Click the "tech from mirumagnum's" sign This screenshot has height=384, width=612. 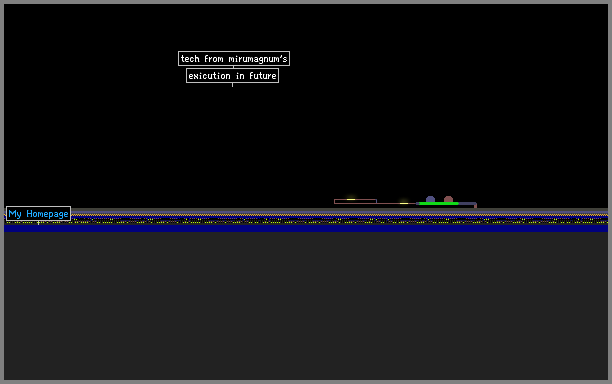coord(234,59)
